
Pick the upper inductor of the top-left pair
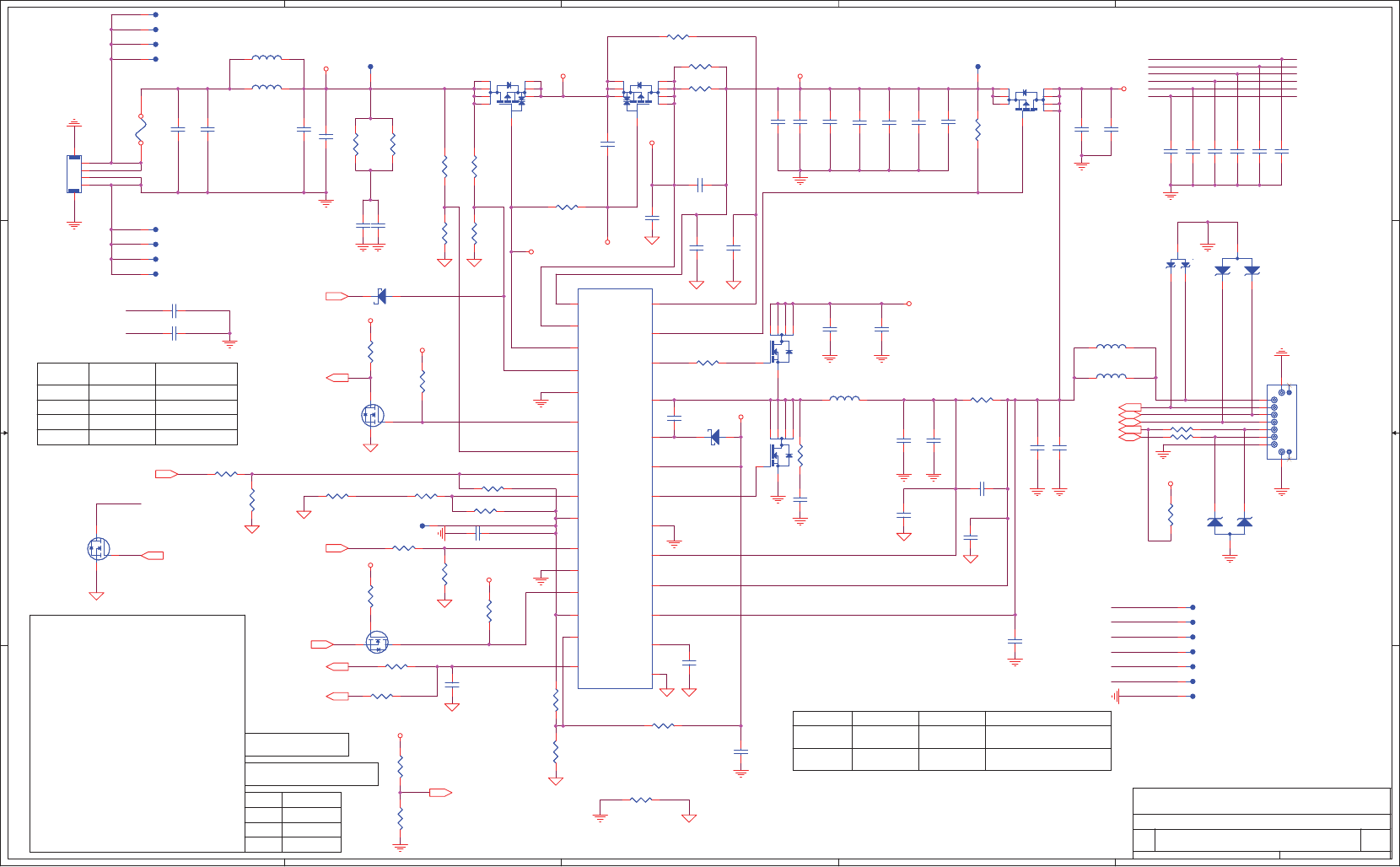tap(267, 58)
